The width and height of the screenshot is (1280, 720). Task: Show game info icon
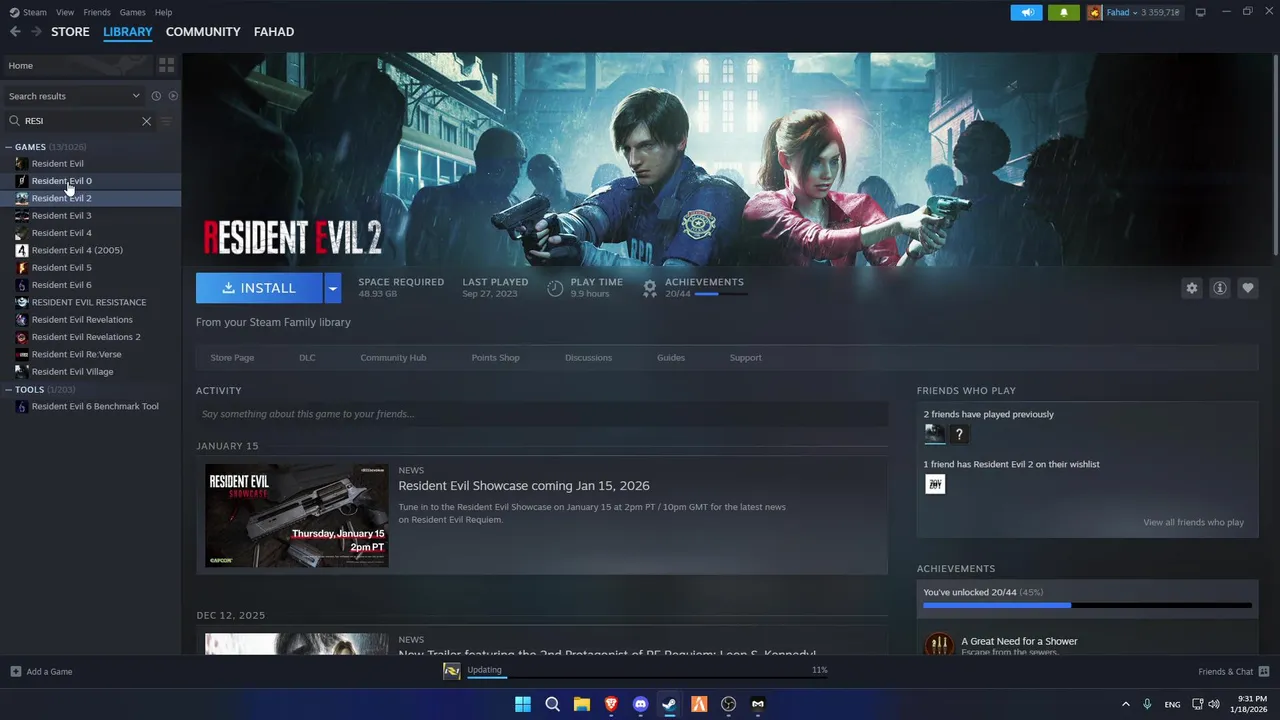(1220, 288)
